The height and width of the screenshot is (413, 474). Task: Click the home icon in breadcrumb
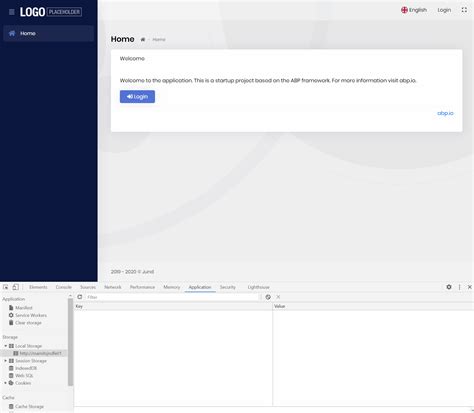[143, 39]
